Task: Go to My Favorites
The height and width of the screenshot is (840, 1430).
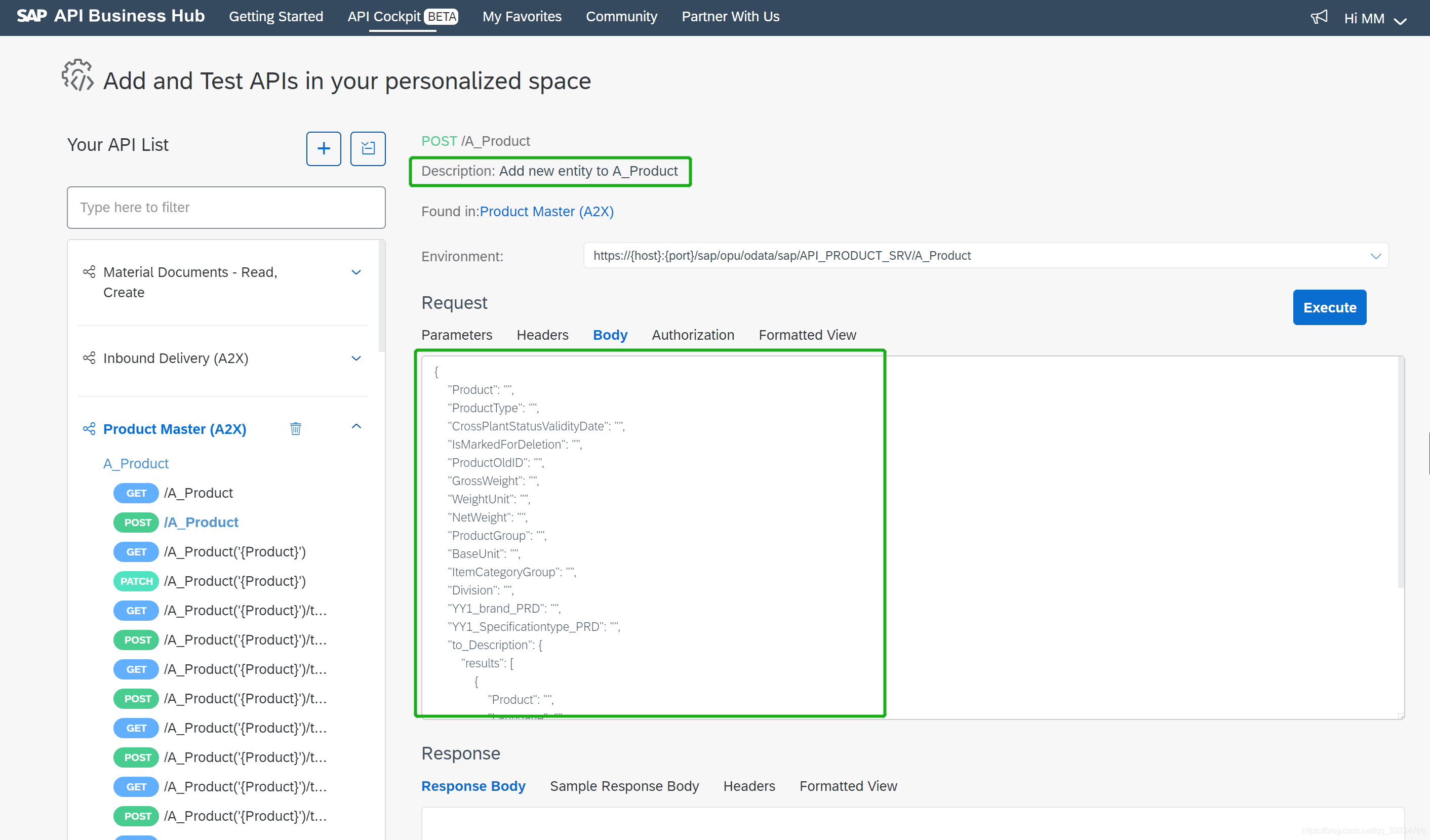Action: point(522,17)
